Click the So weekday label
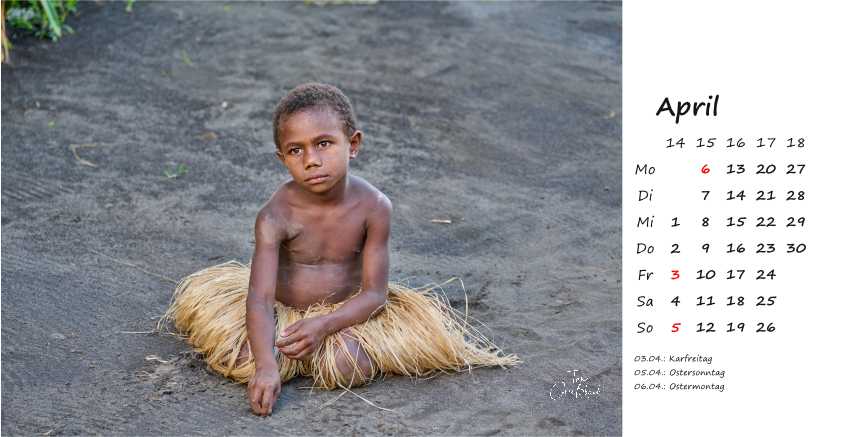Image resolution: width=850 pixels, height=437 pixels. (x=645, y=328)
